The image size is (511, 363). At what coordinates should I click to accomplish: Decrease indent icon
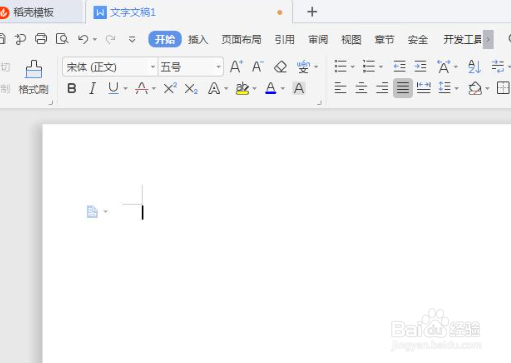tap(399, 66)
